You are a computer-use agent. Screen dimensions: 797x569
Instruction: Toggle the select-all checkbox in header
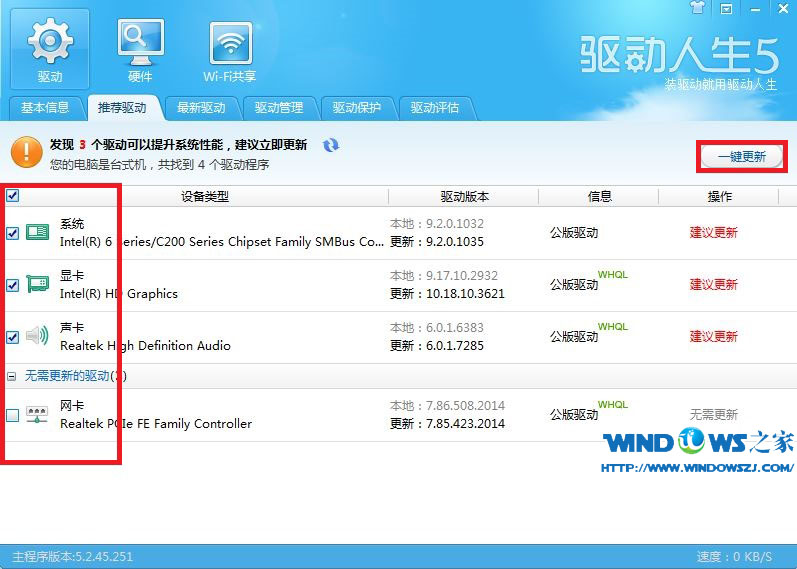click(x=12, y=196)
